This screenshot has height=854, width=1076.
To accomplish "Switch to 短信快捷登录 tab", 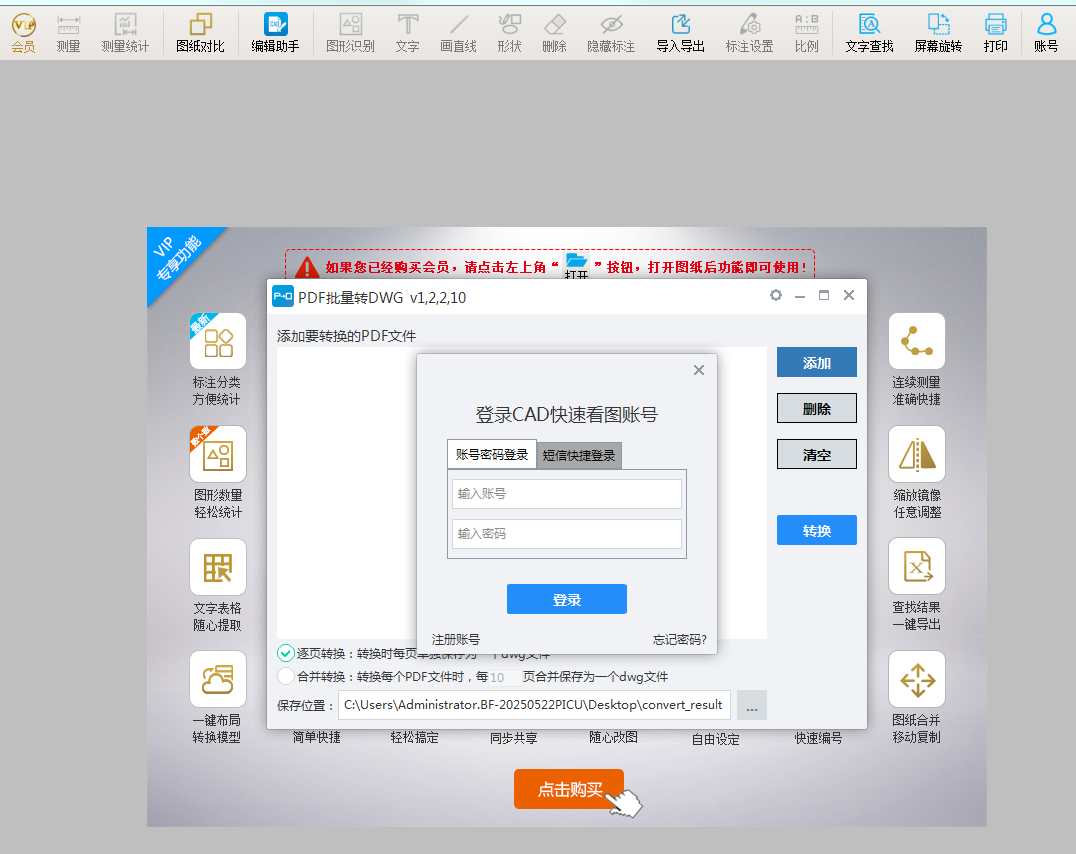I will (579, 455).
